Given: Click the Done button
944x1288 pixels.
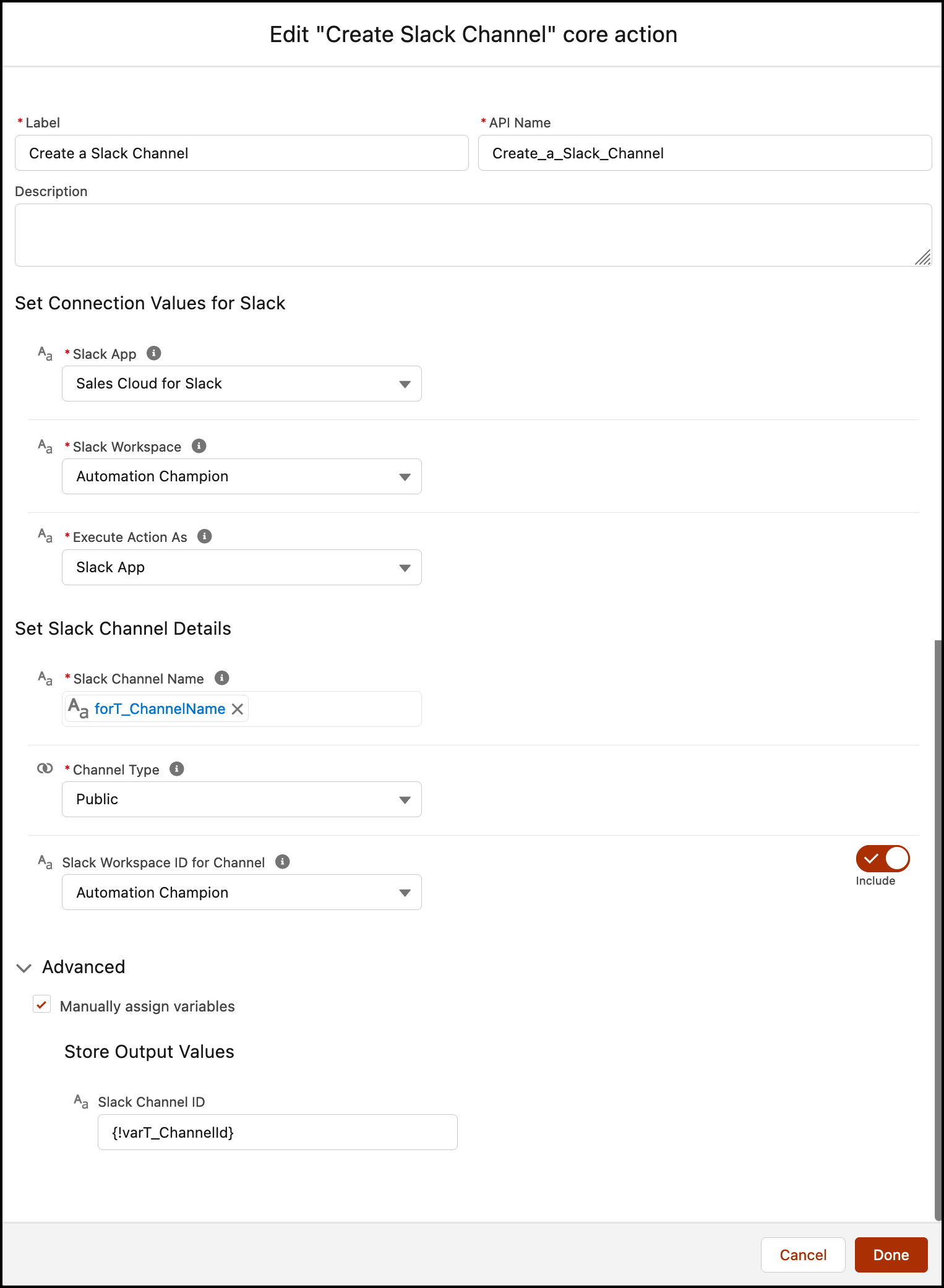Looking at the screenshot, I should [x=891, y=1255].
